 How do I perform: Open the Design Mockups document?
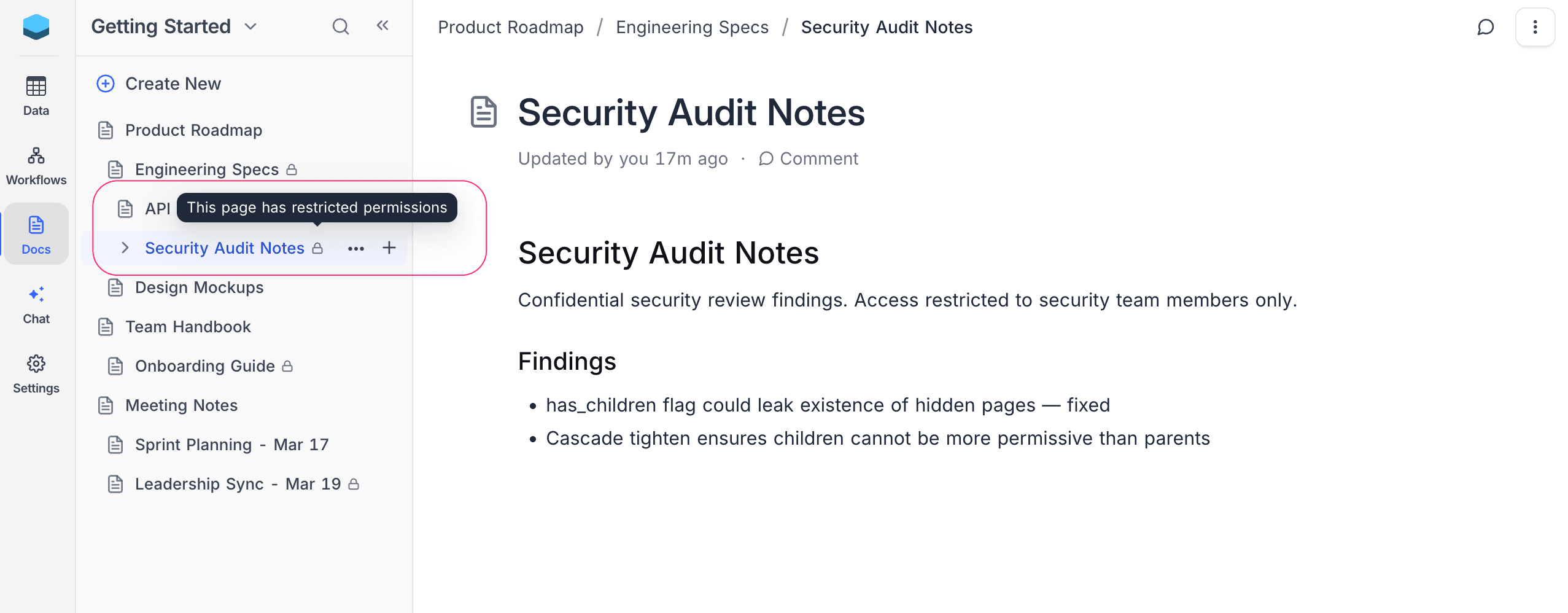199,287
